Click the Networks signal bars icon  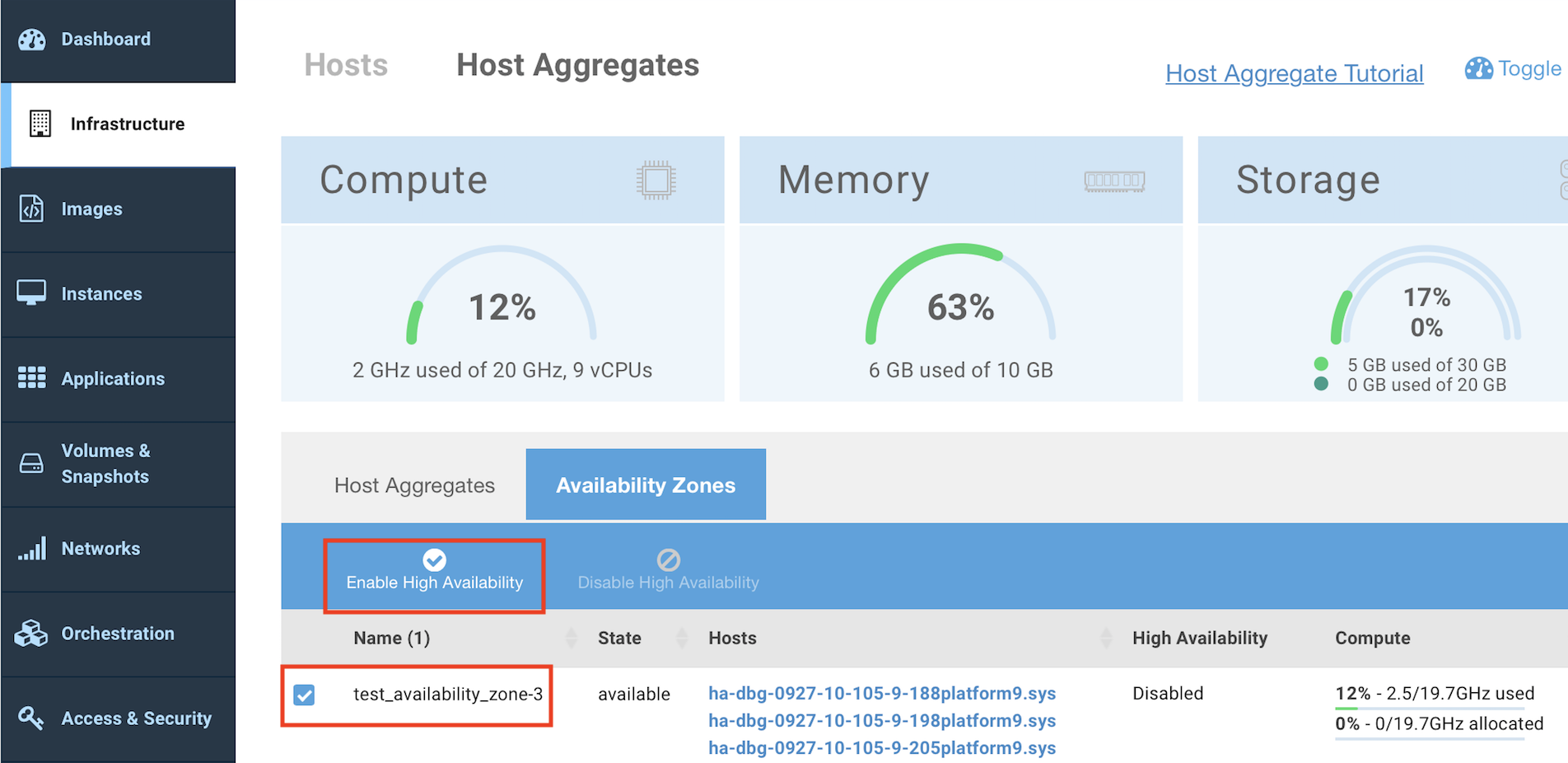click(x=32, y=549)
